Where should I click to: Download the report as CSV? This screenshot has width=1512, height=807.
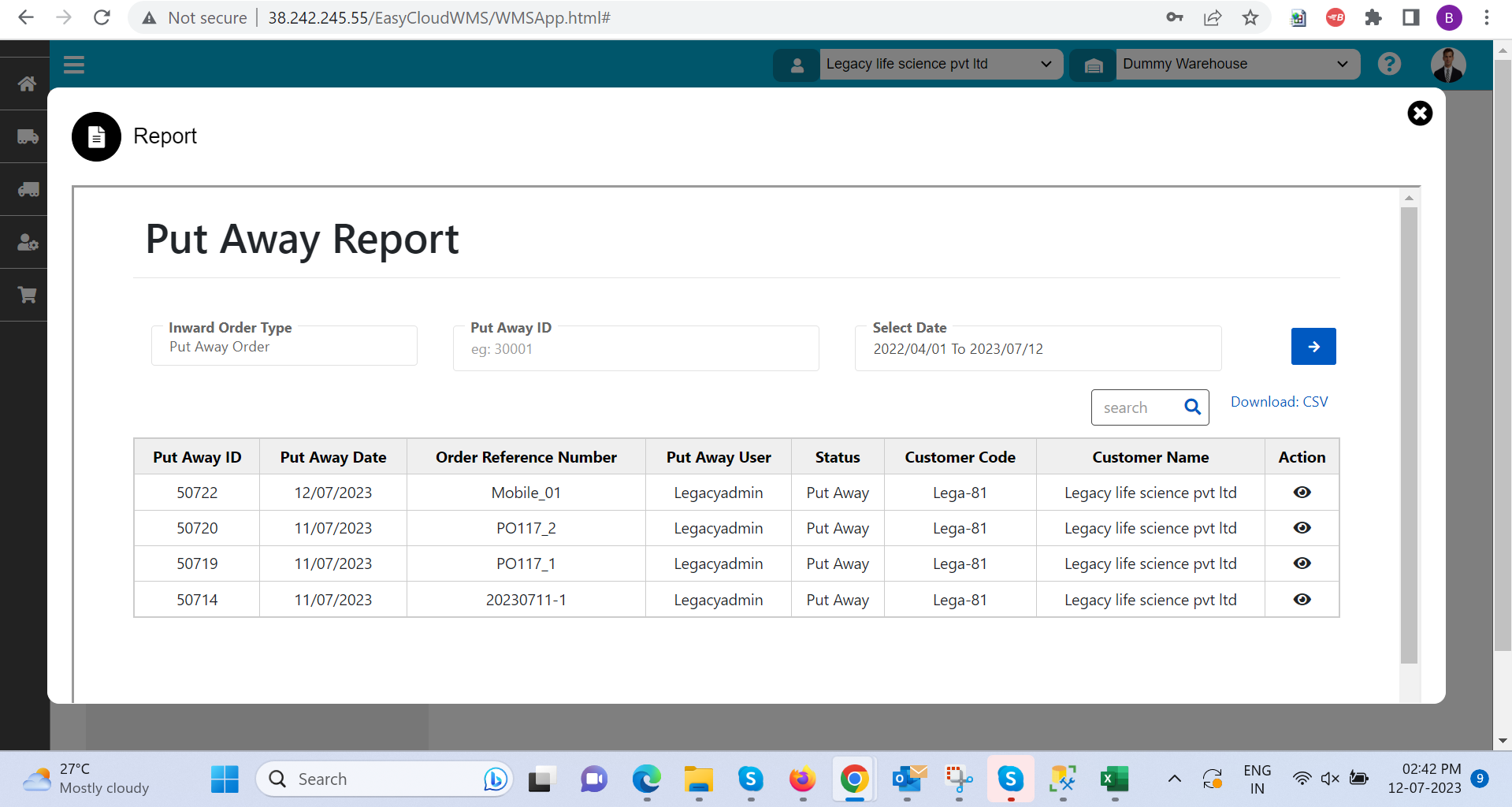1279,402
